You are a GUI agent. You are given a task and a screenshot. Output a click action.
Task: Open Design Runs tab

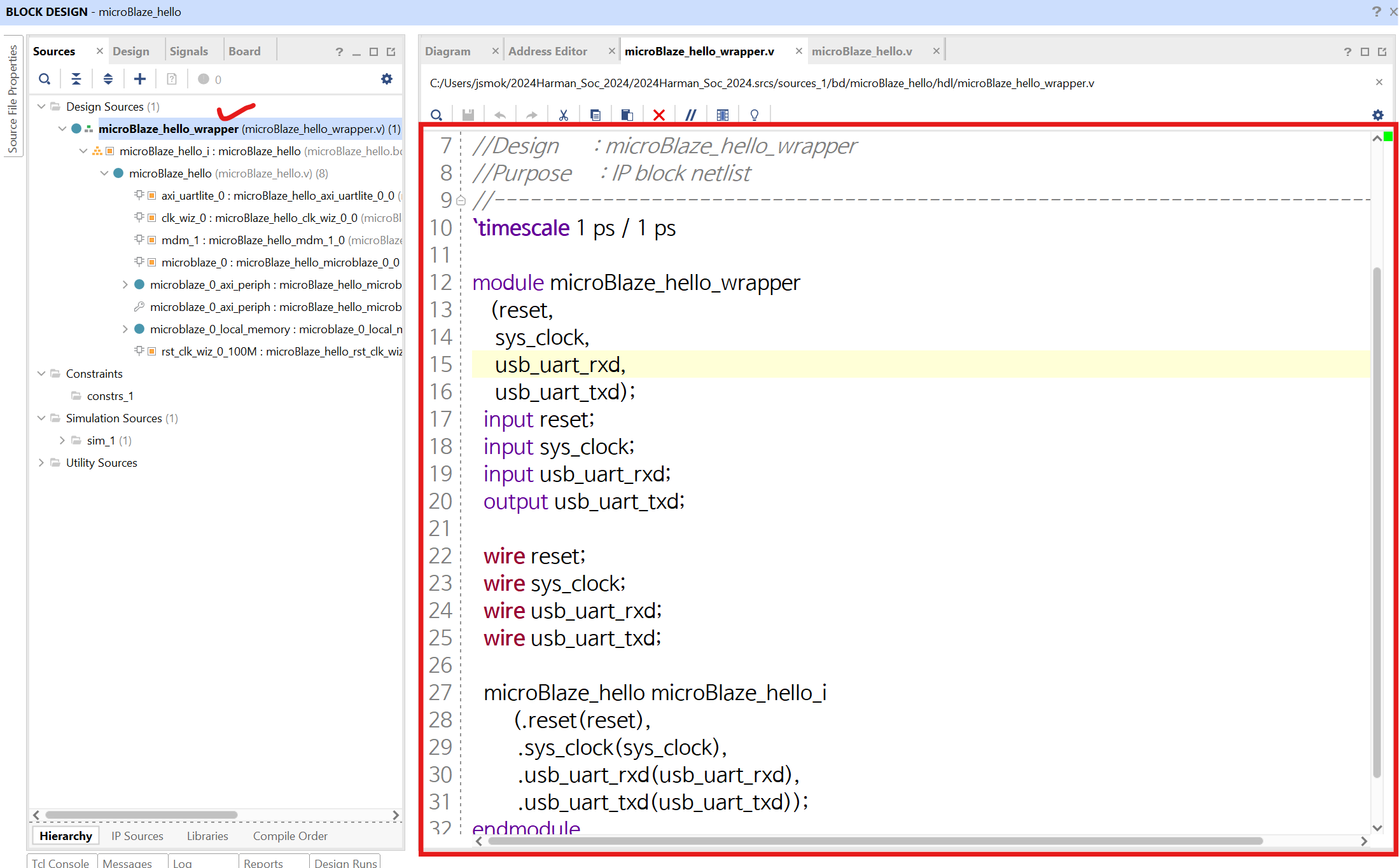346,862
